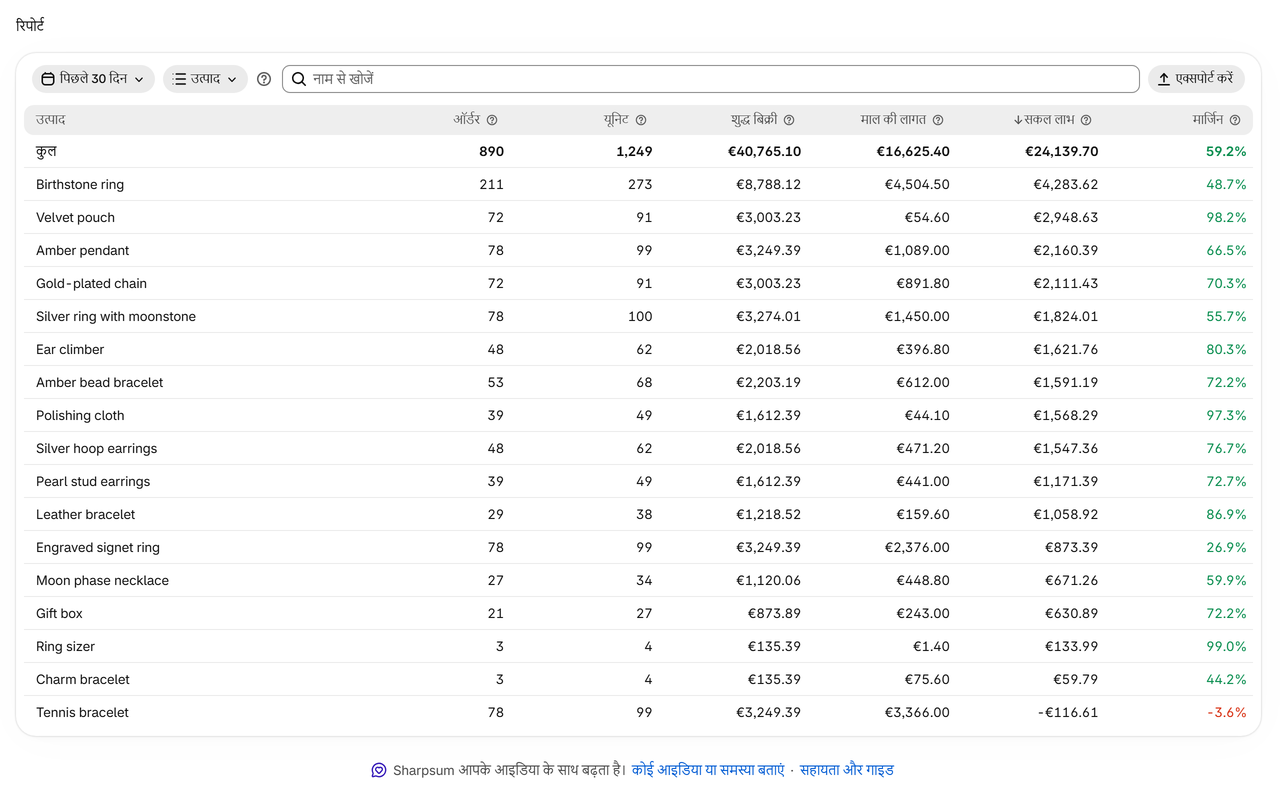The image size is (1280, 800).
Task: Click the help icon beside यूनिट column header
Action: tap(641, 120)
